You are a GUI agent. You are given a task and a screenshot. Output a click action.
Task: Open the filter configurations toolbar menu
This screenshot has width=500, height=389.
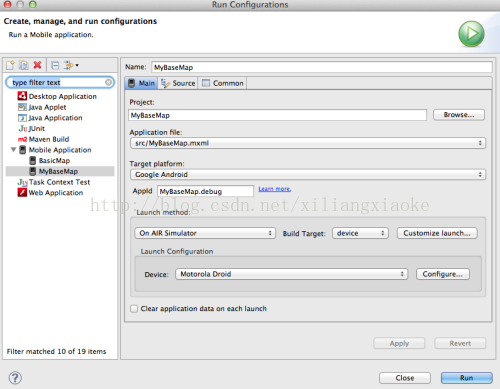pyautogui.click(x=71, y=65)
